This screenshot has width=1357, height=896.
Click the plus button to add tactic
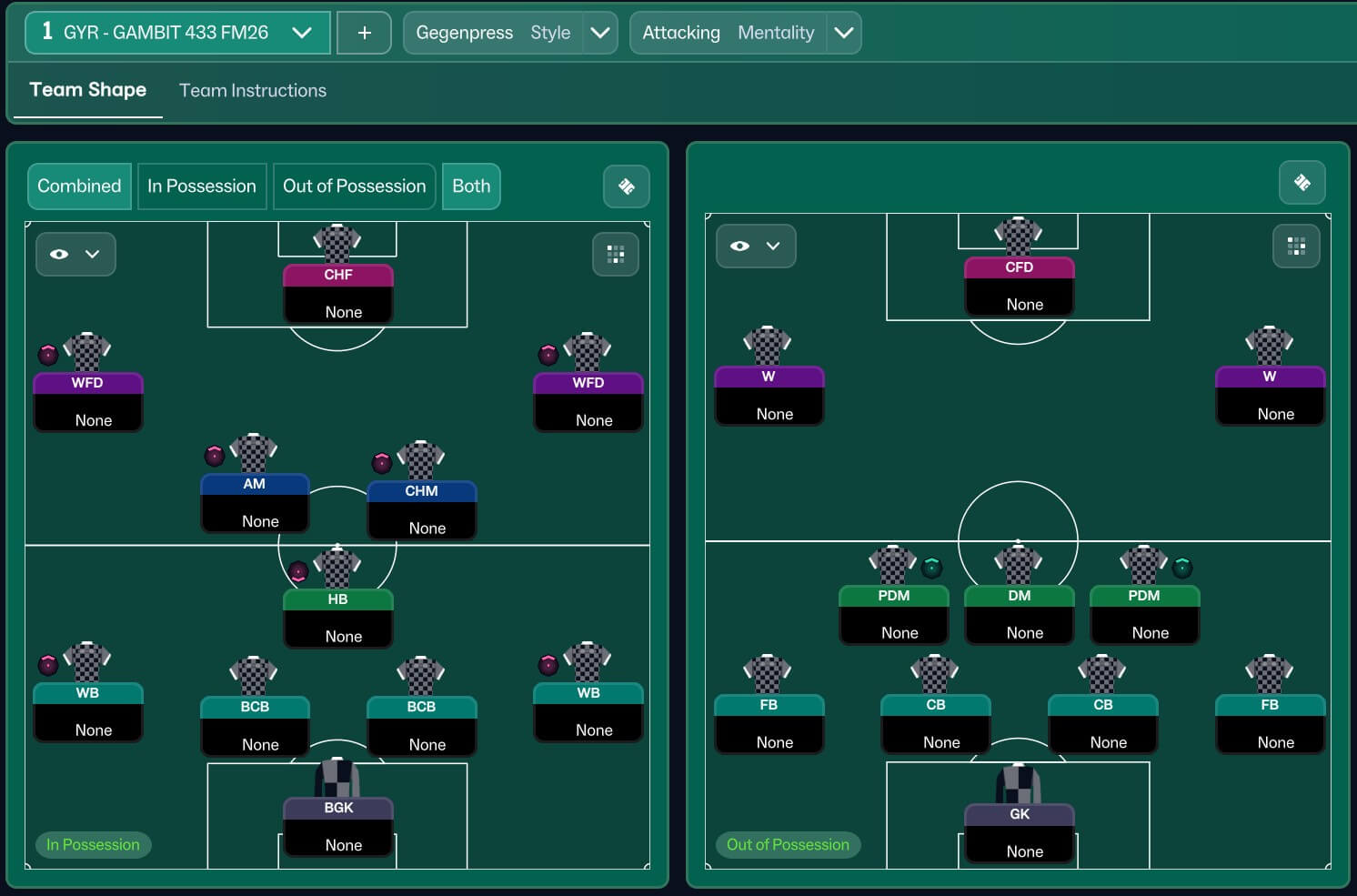click(364, 33)
